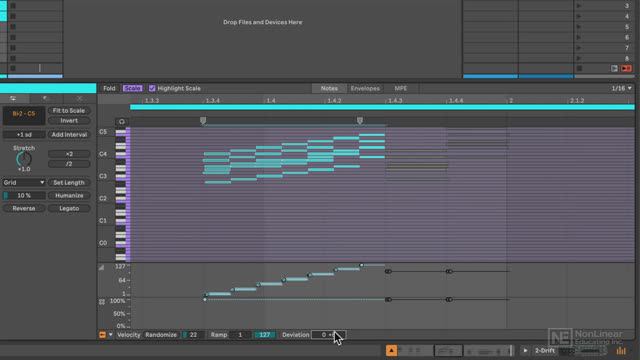
Task: Switch to the MPE tab
Action: (400, 88)
